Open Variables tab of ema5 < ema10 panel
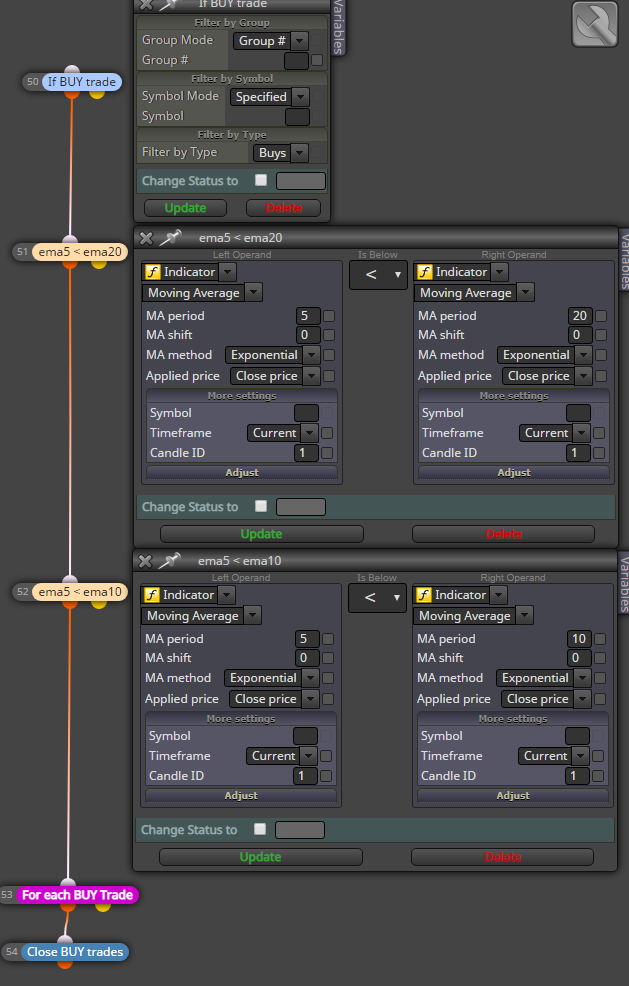This screenshot has height=986, width=629. pyautogui.click(x=624, y=582)
